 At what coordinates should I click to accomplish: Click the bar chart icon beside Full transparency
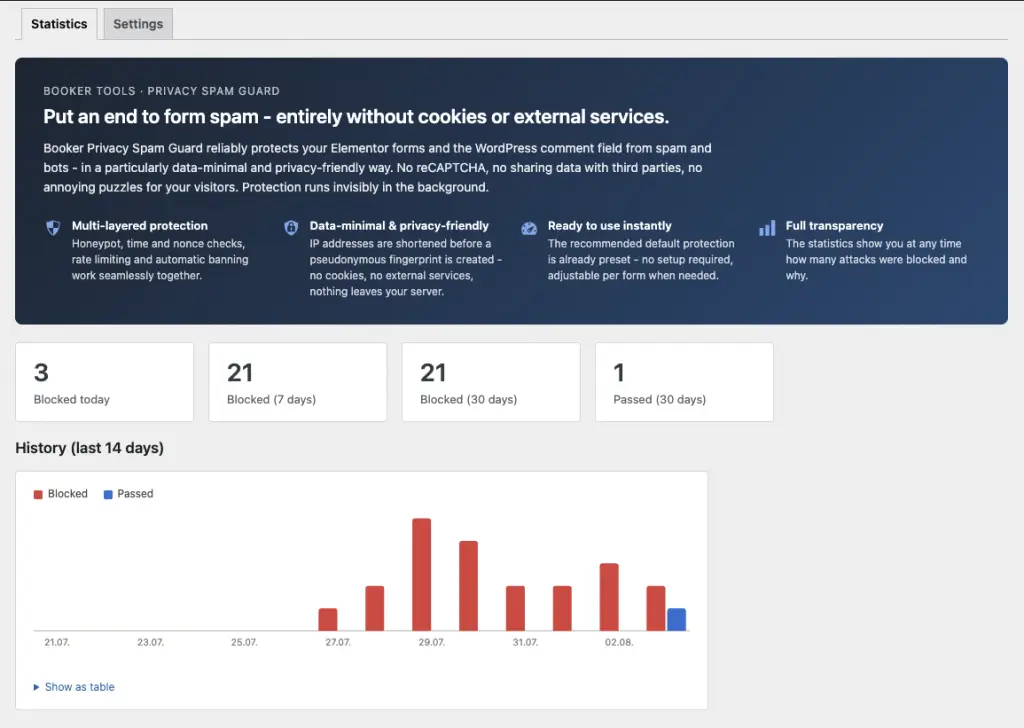[x=767, y=227]
